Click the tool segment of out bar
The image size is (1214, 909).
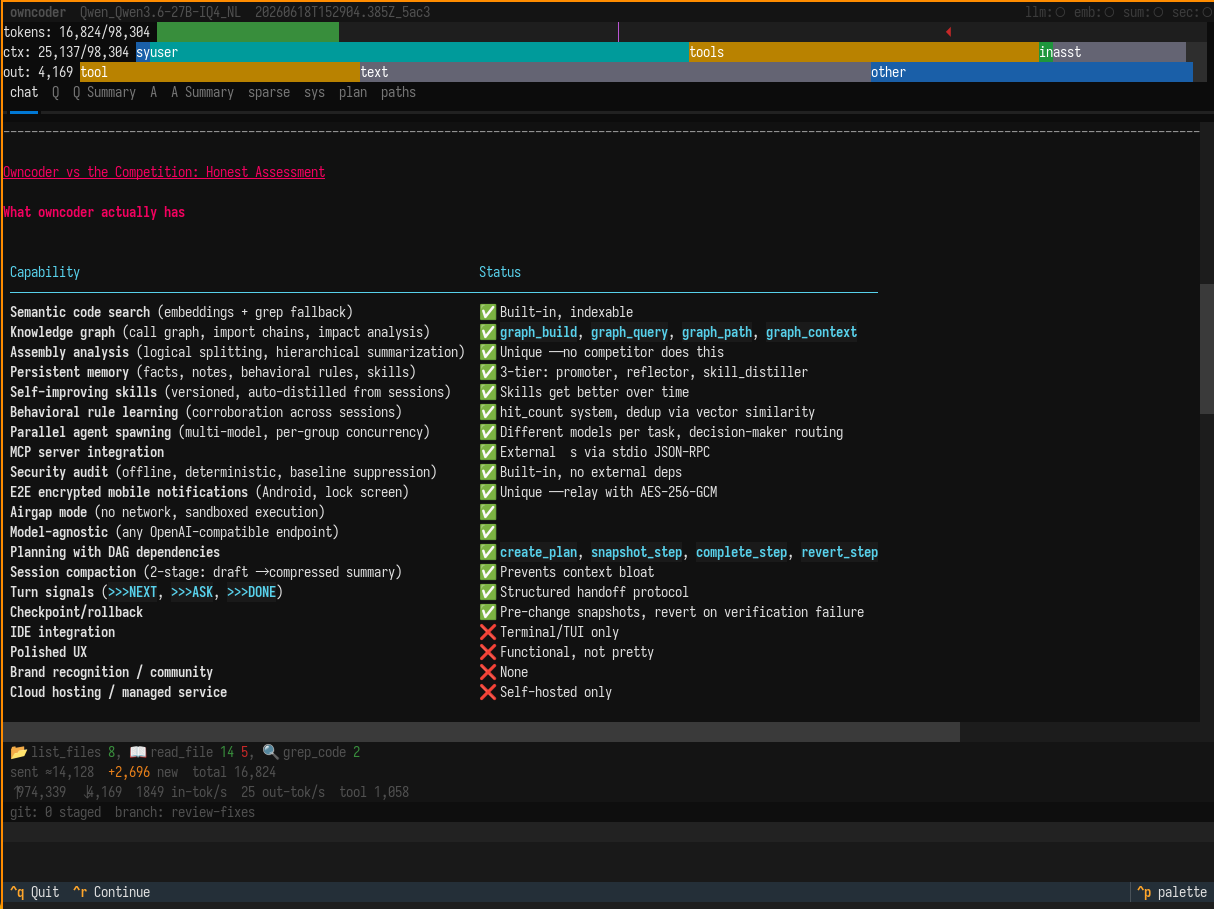tap(220, 72)
